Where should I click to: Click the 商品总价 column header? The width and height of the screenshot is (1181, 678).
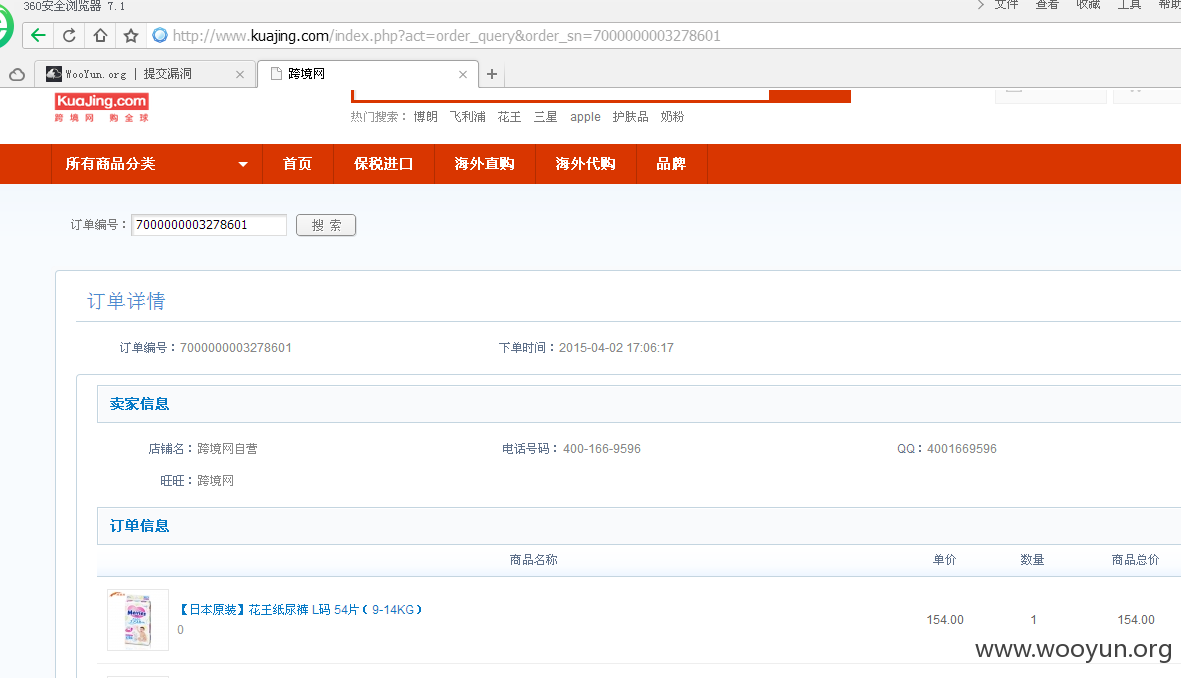pyautogui.click(x=1136, y=560)
